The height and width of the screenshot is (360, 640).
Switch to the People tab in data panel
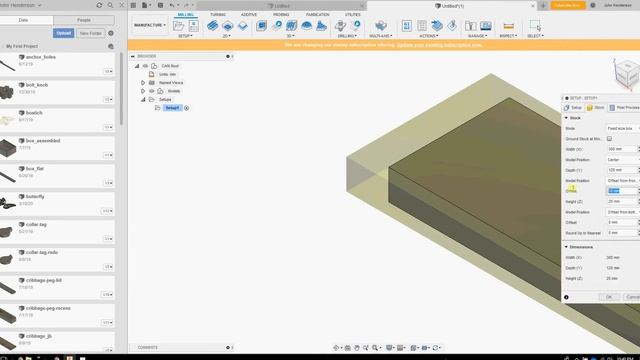click(84, 20)
